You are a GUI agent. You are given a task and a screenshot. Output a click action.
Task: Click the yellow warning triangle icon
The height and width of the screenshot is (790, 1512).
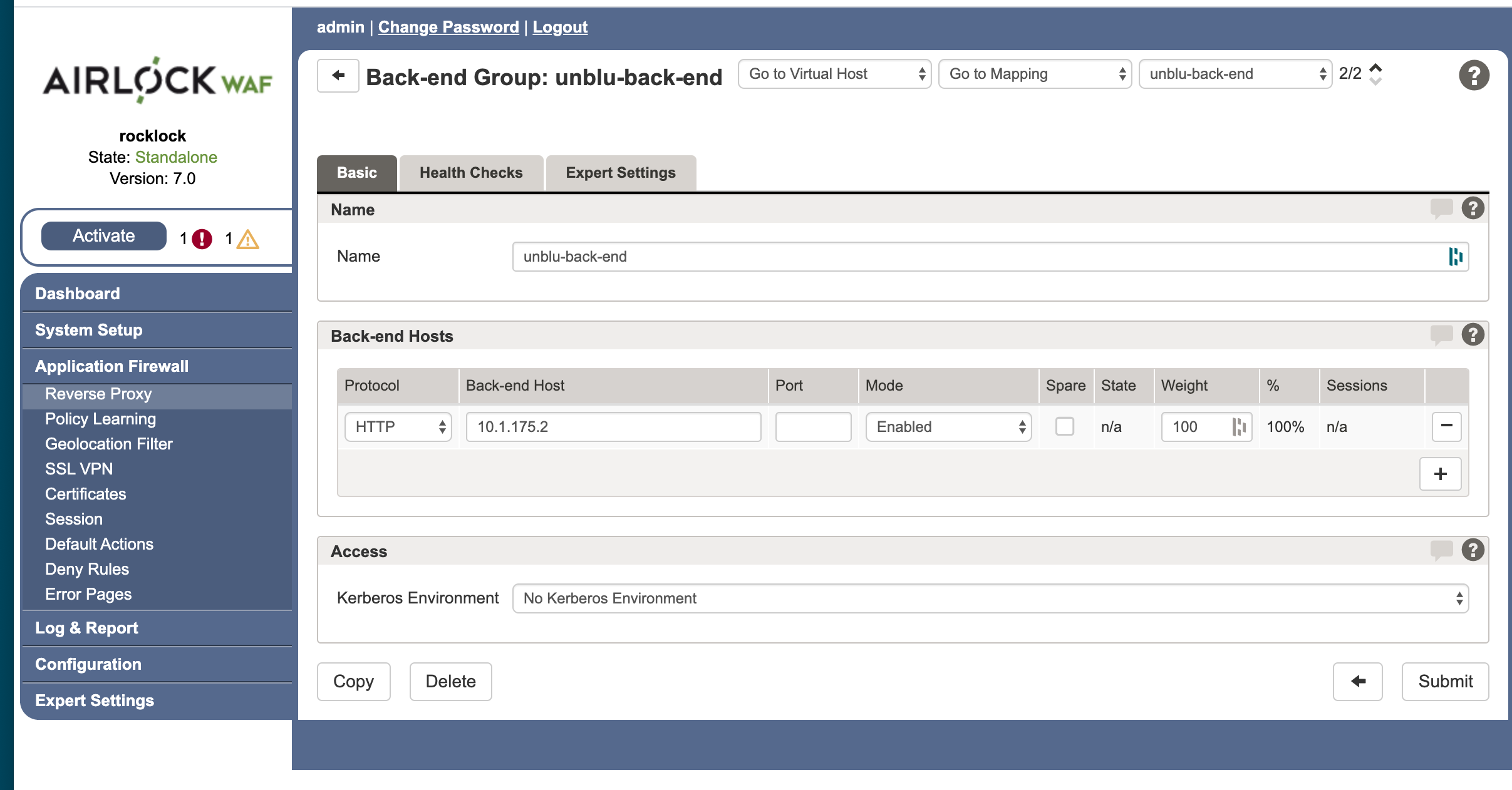(x=248, y=239)
